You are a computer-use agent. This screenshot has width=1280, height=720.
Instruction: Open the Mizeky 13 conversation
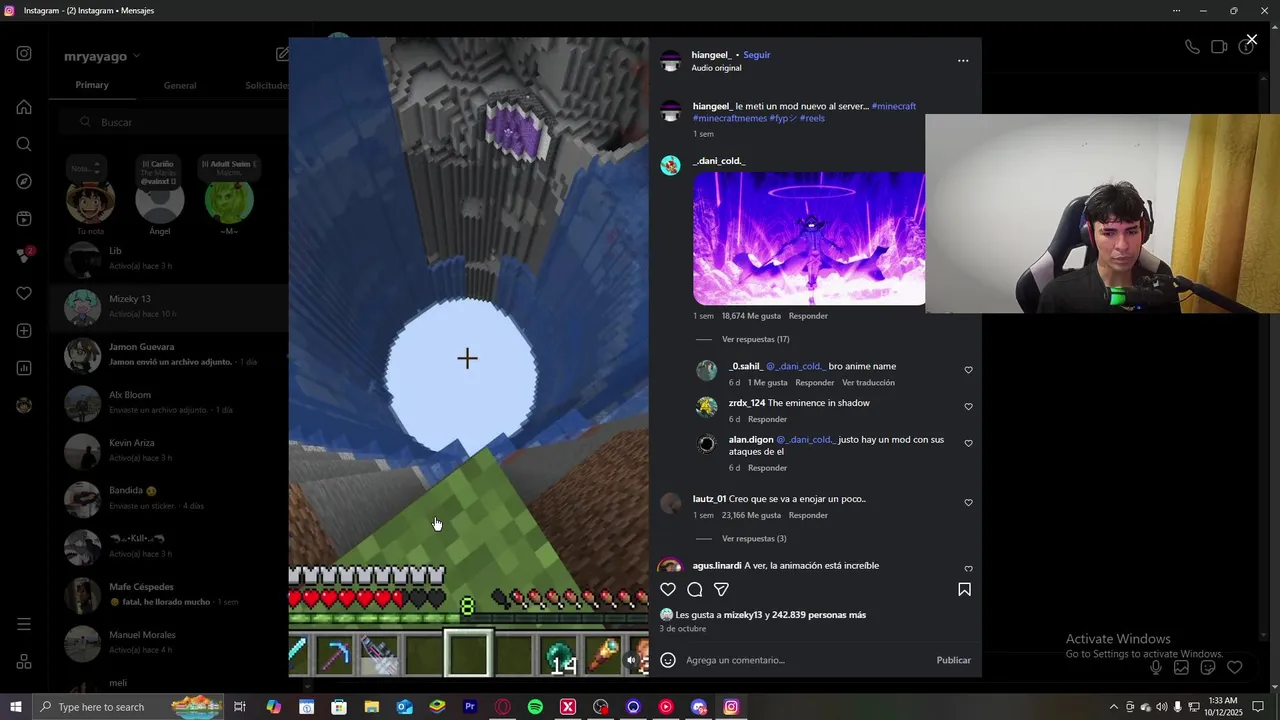170,307
